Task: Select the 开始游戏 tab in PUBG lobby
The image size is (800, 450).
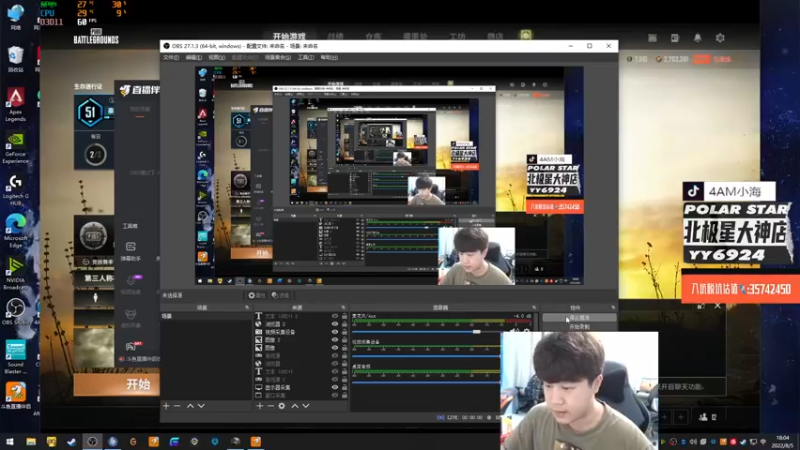Action: coord(289,37)
